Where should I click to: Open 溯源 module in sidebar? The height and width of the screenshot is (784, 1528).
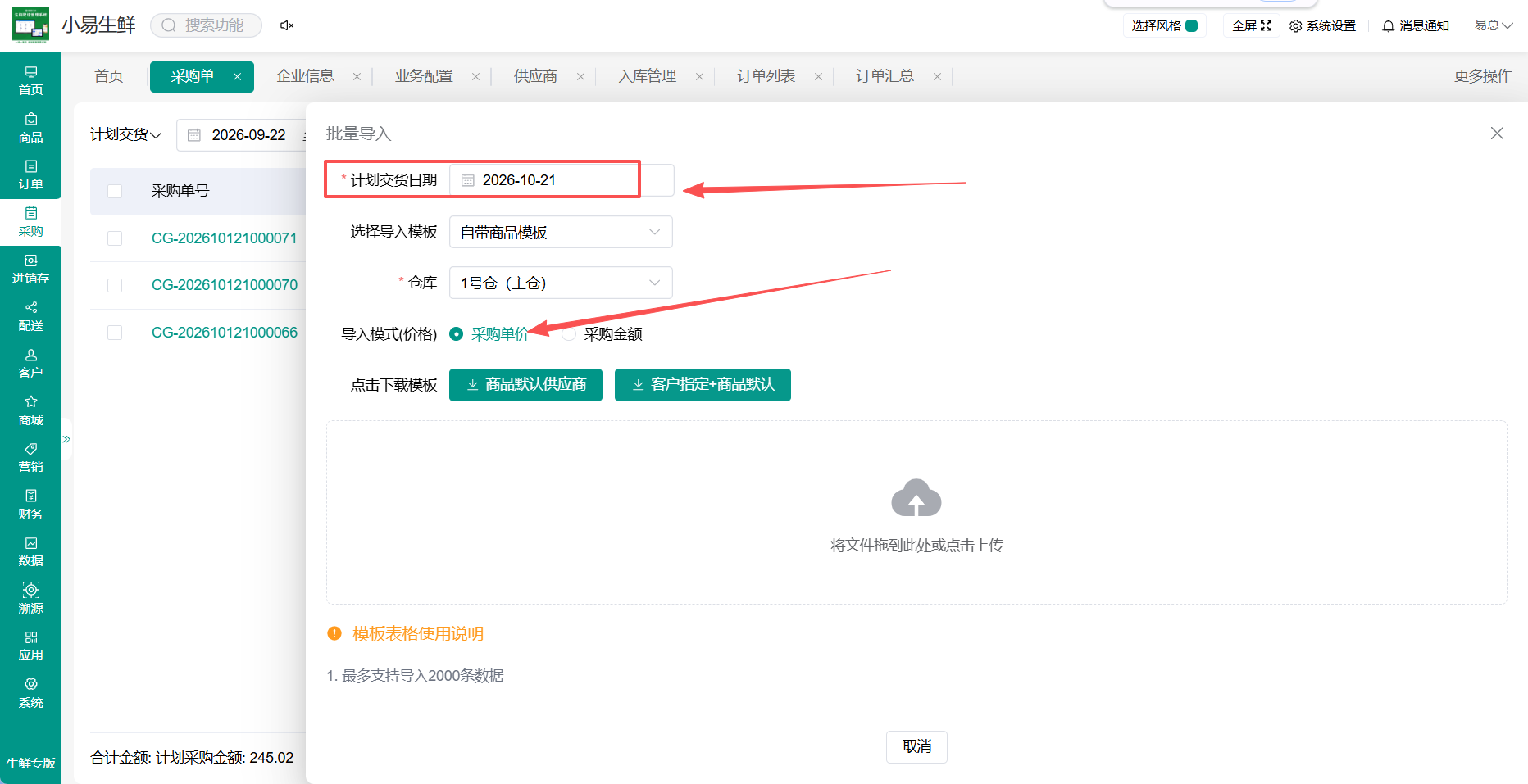click(x=30, y=599)
